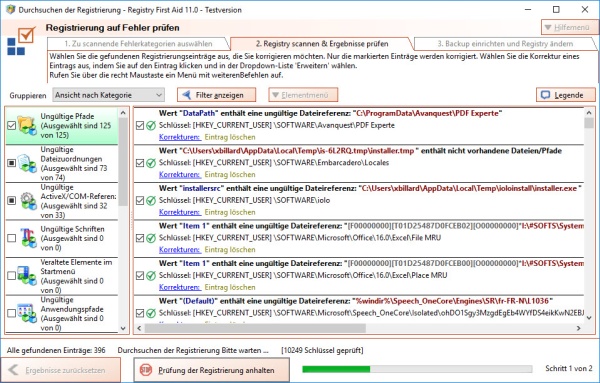Viewport: 600px width, 383px height.
Task: Click the Ungültige ActiveX/COM gear icon
Action: coord(27,200)
